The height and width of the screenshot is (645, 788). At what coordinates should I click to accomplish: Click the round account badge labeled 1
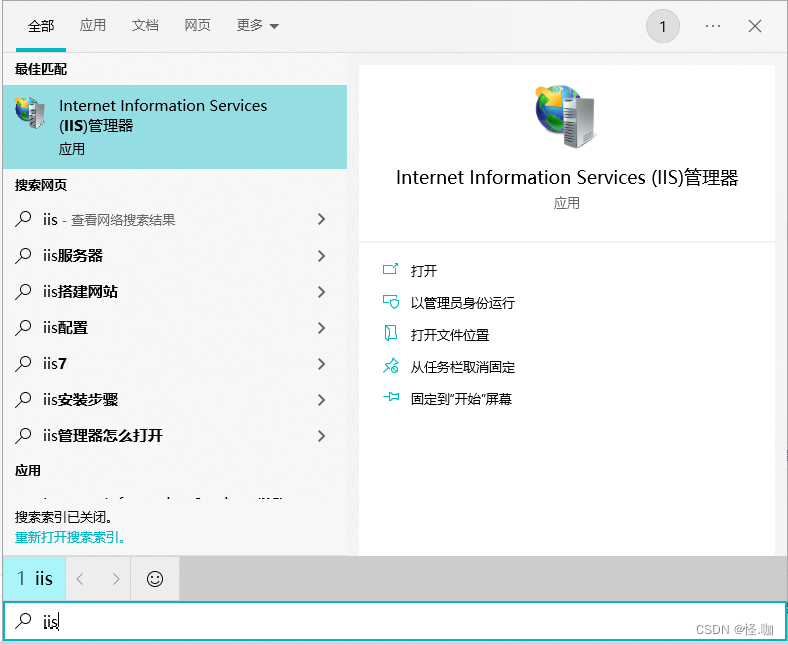click(663, 26)
